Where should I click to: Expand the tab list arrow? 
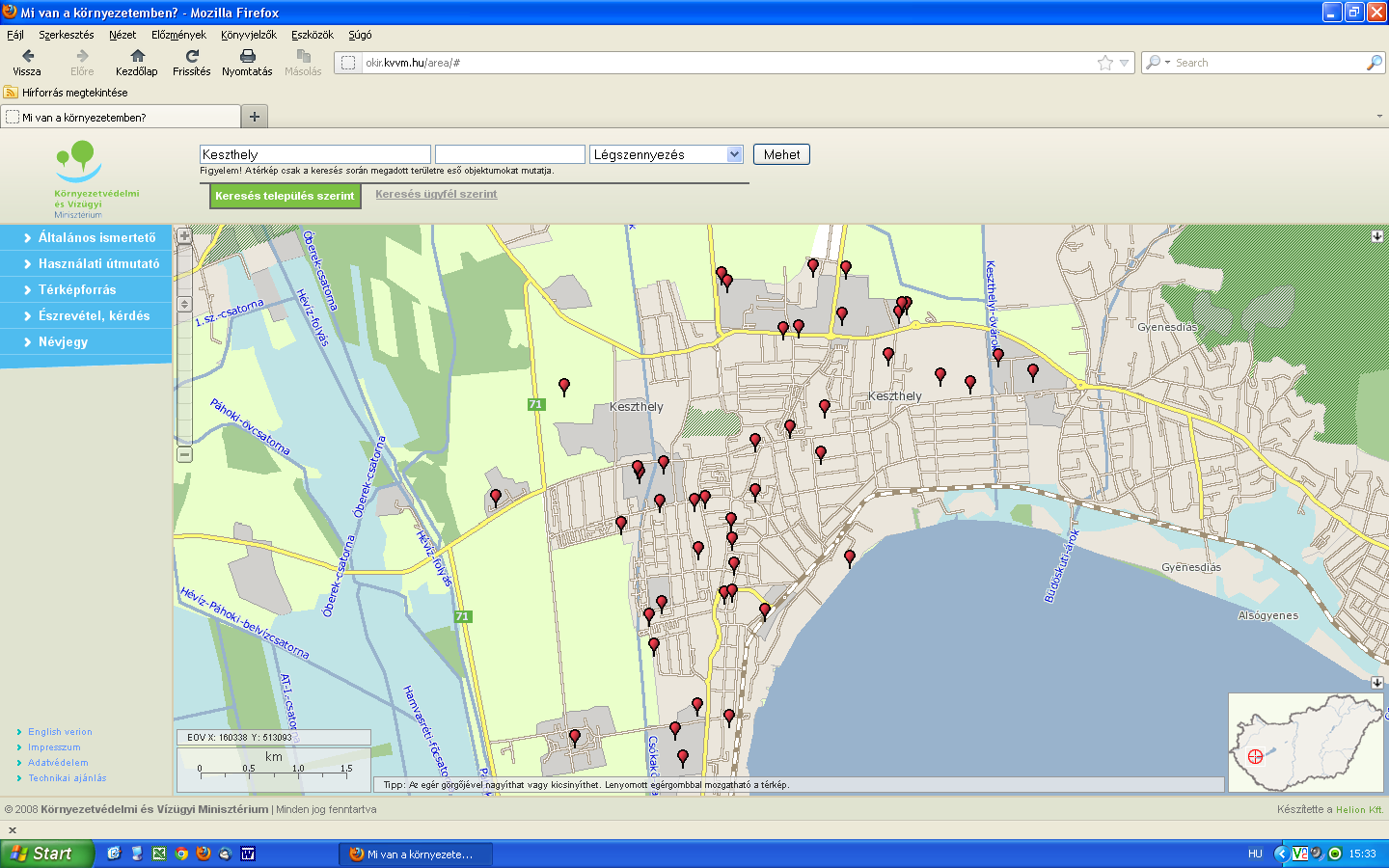point(1378,116)
